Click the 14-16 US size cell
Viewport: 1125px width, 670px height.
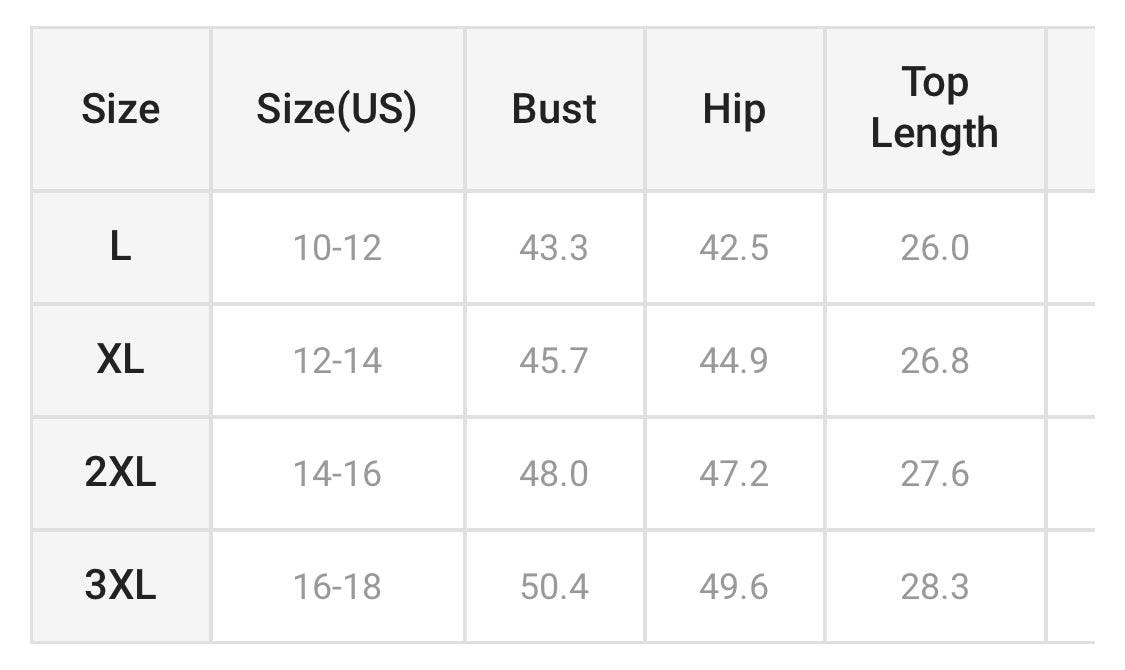(337, 473)
